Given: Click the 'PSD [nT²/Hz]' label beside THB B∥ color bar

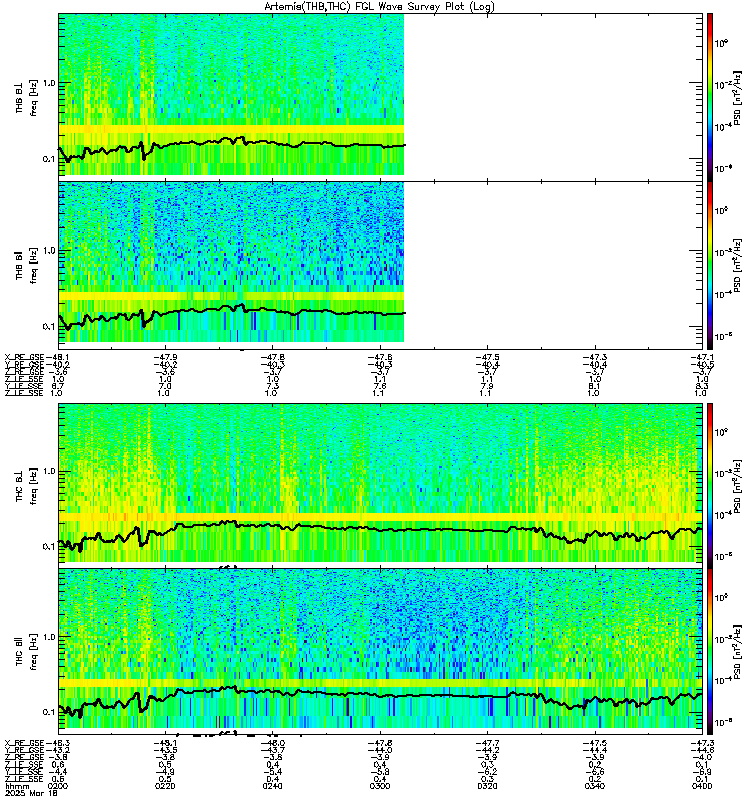Looking at the screenshot, I should (738, 265).
